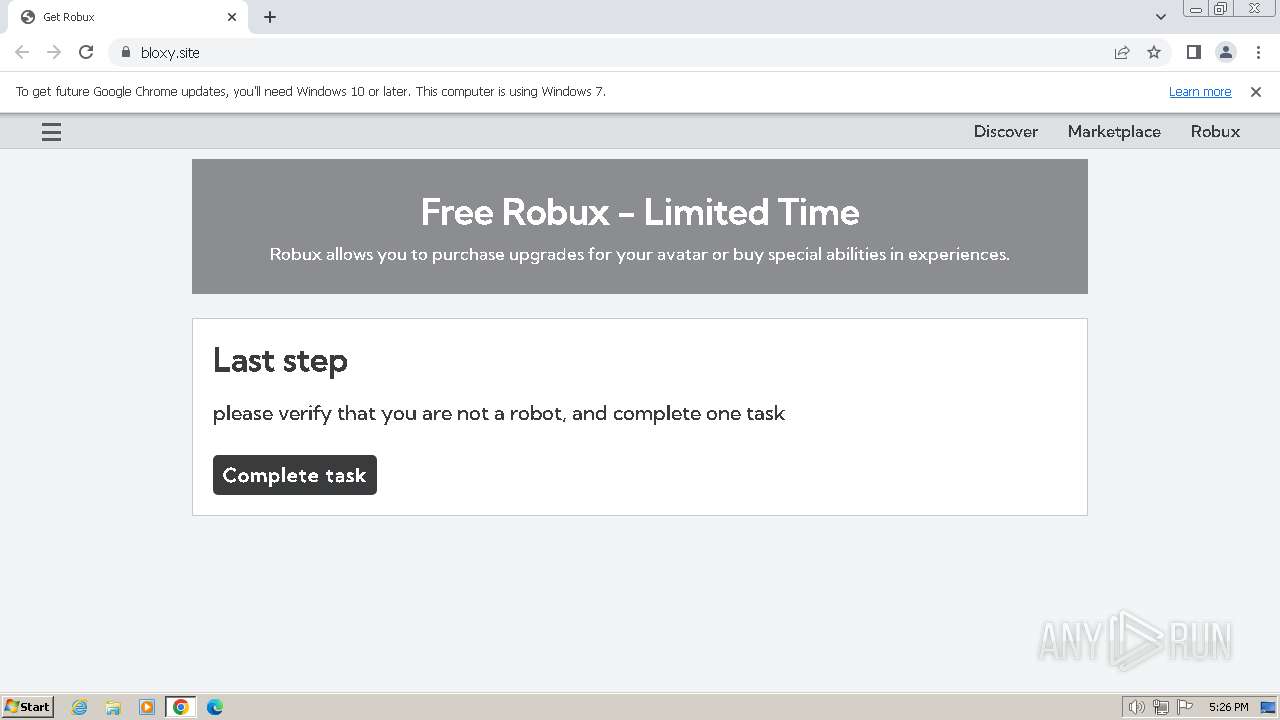This screenshot has height=720, width=1280.
Task: Click the verify not a robot text
Action: 499,413
